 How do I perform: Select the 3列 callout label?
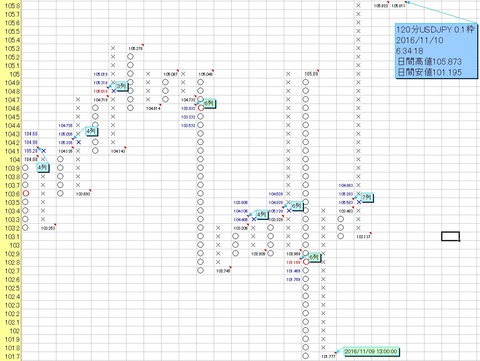pyautogui.click(x=122, y=86)
